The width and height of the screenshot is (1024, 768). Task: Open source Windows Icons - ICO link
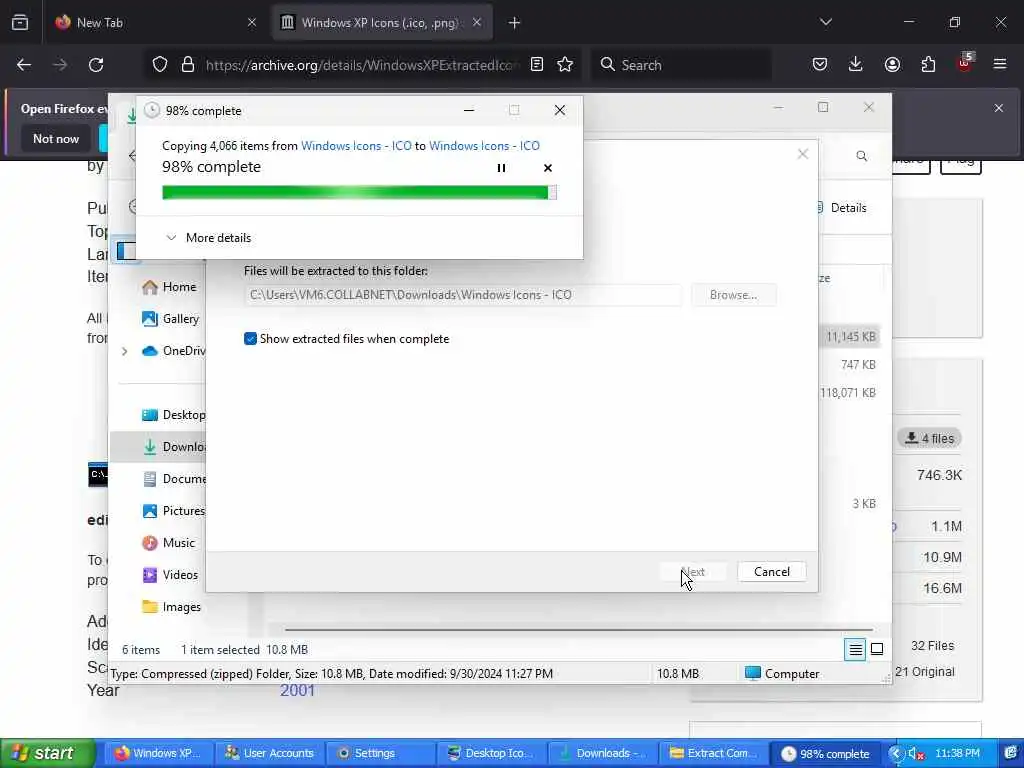coord(356,146)
